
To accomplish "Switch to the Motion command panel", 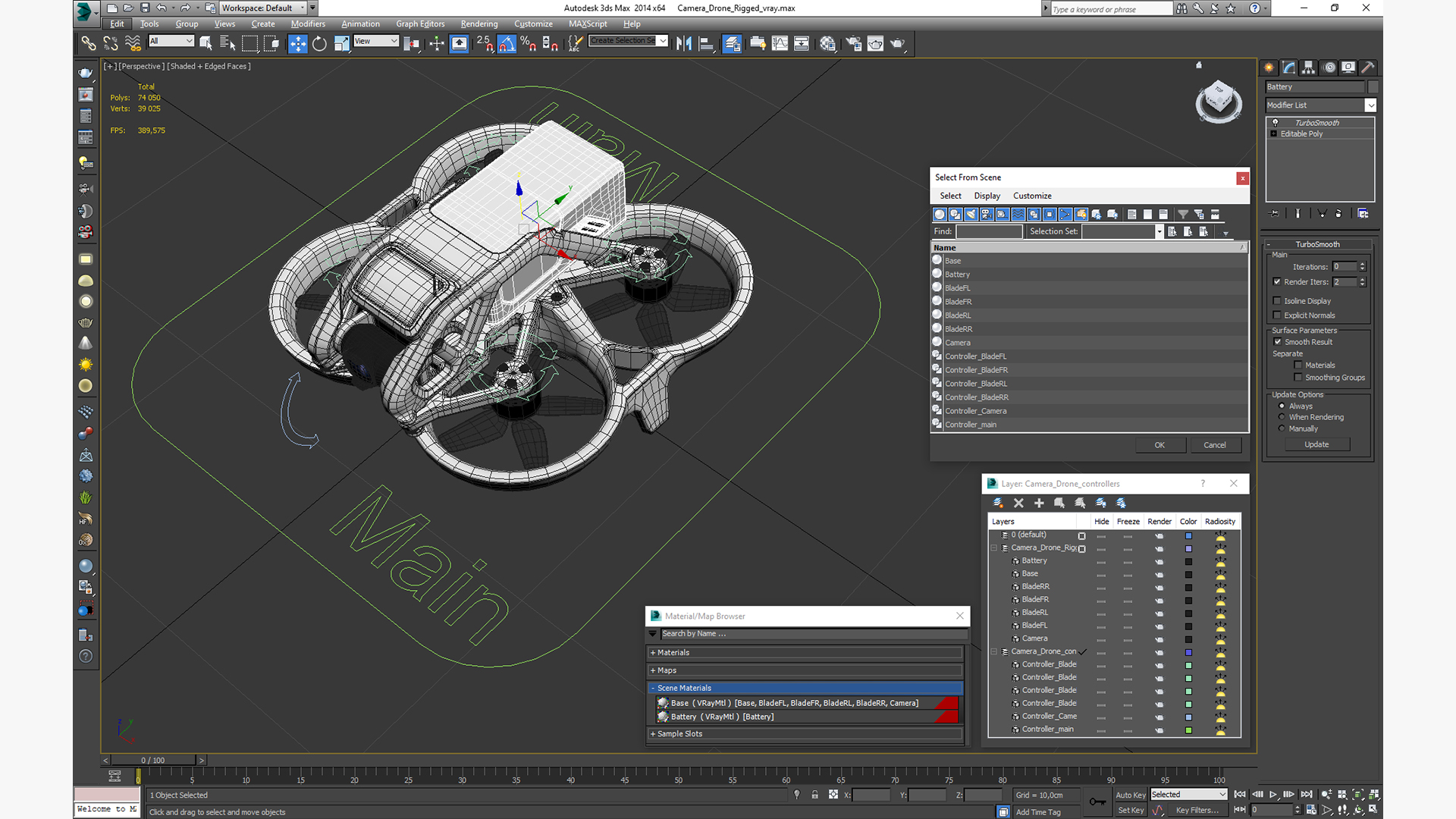I will (1329, 67).
